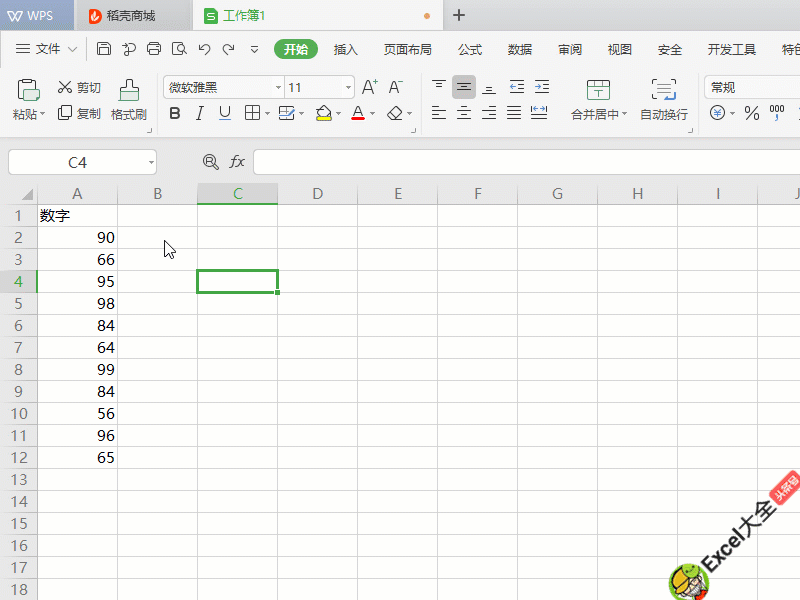
Task: Toggle Underline formatting
Action: pyautogui.click(x=224, y=113)
